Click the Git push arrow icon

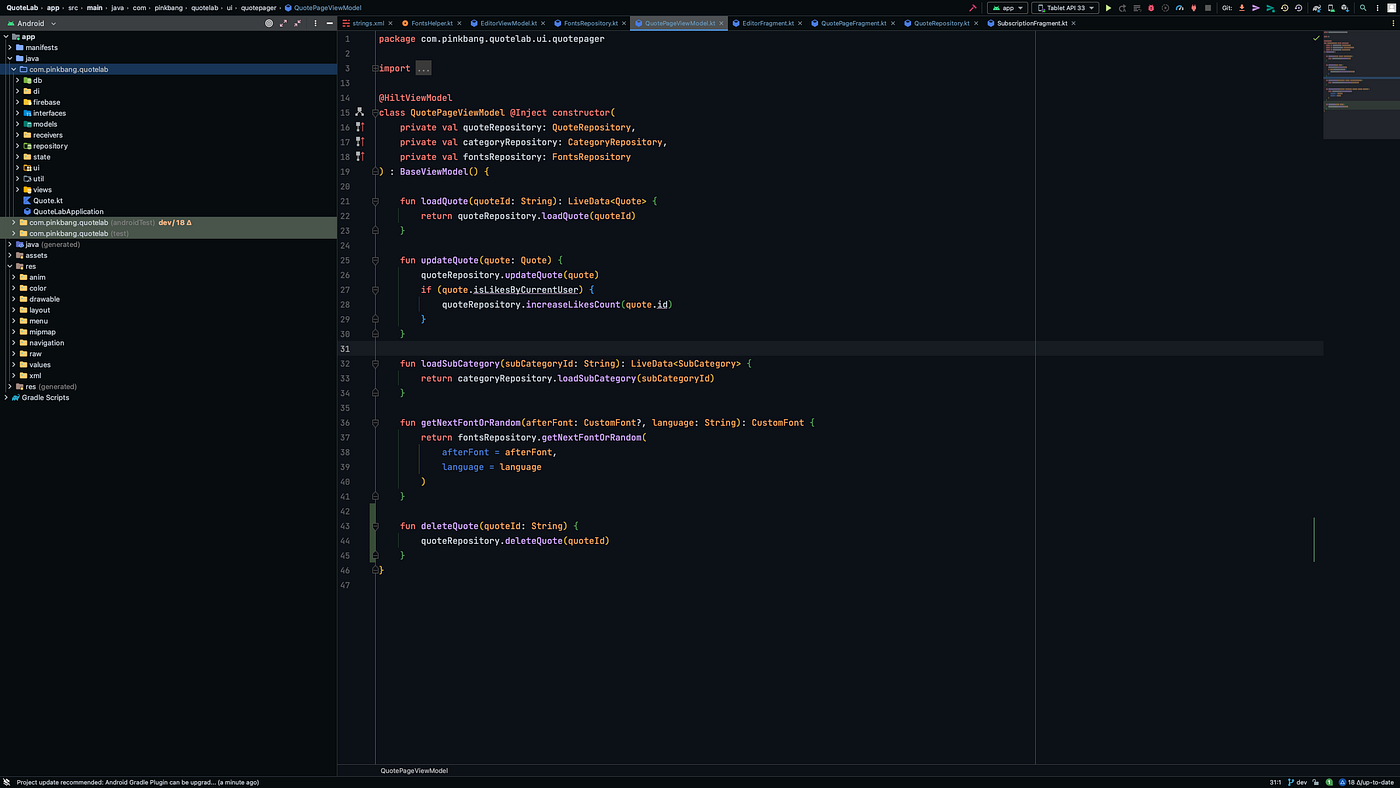point(1270,8)
